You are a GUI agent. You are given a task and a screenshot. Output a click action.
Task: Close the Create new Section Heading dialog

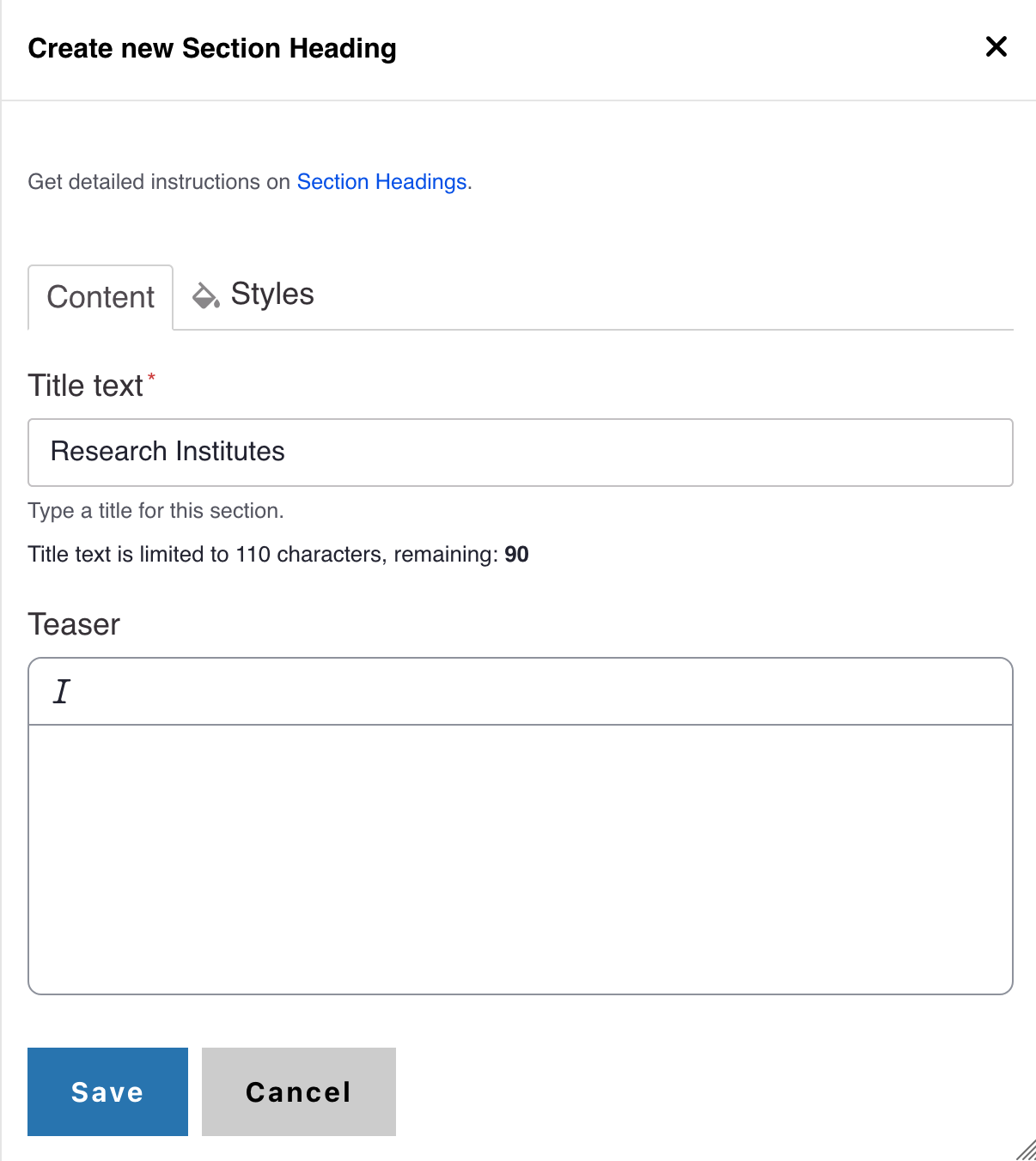pyautogui.click(x=996, y=46)
